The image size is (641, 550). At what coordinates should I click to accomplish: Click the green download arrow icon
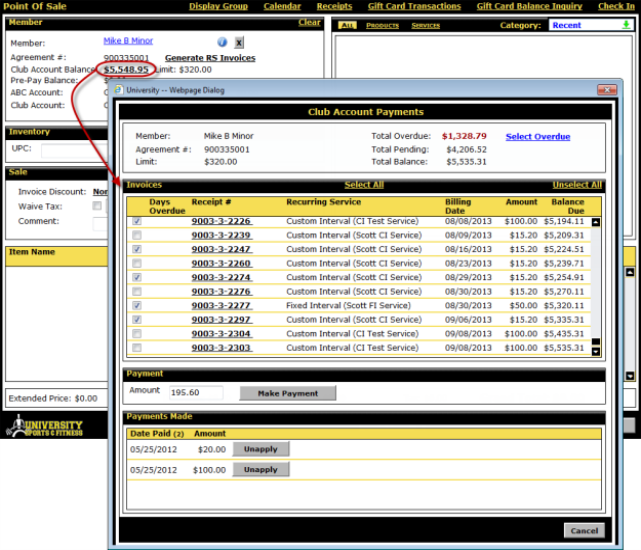coord(627,25)
